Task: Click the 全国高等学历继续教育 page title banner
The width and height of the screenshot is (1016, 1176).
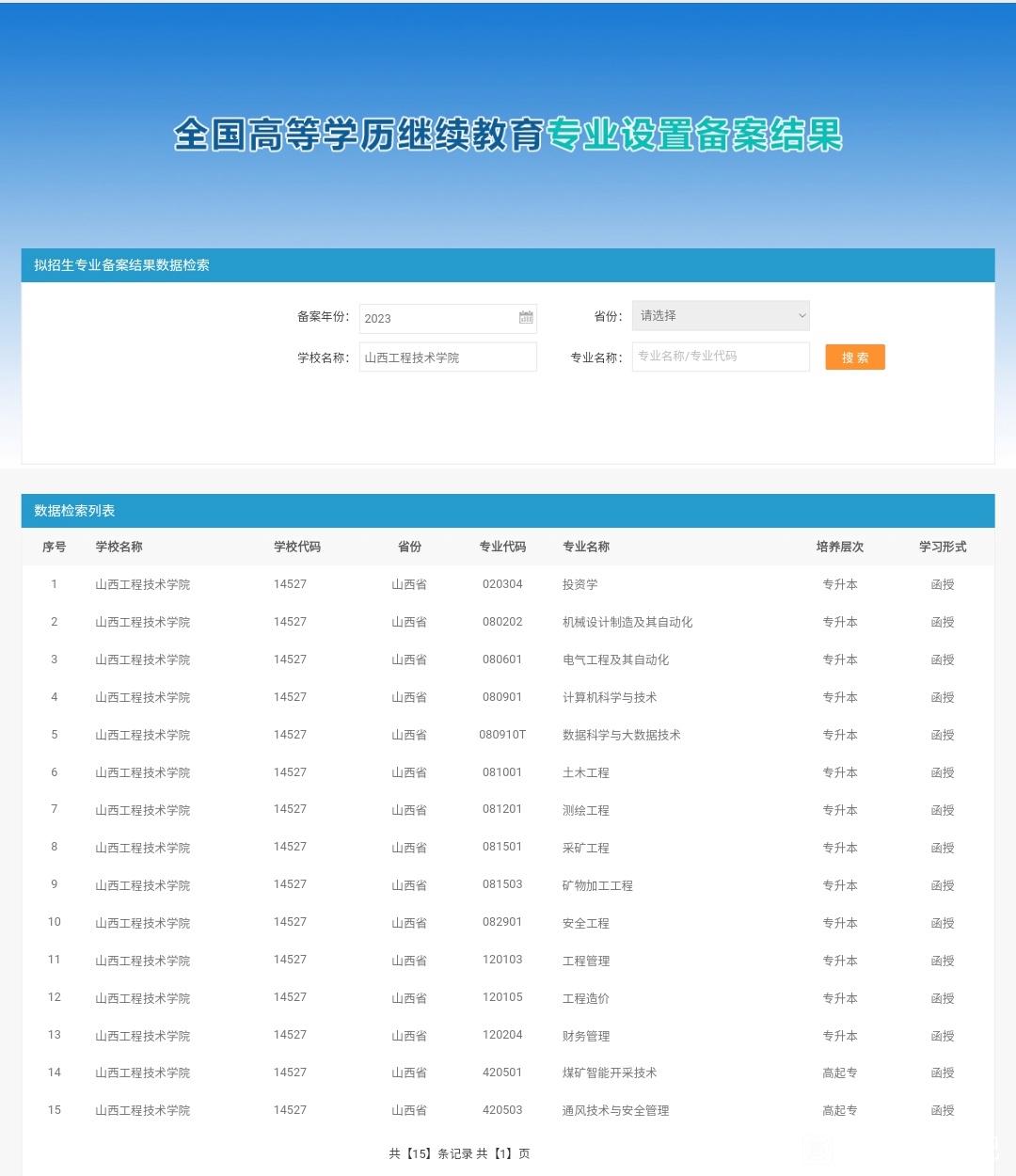Action: click(508, 135)
